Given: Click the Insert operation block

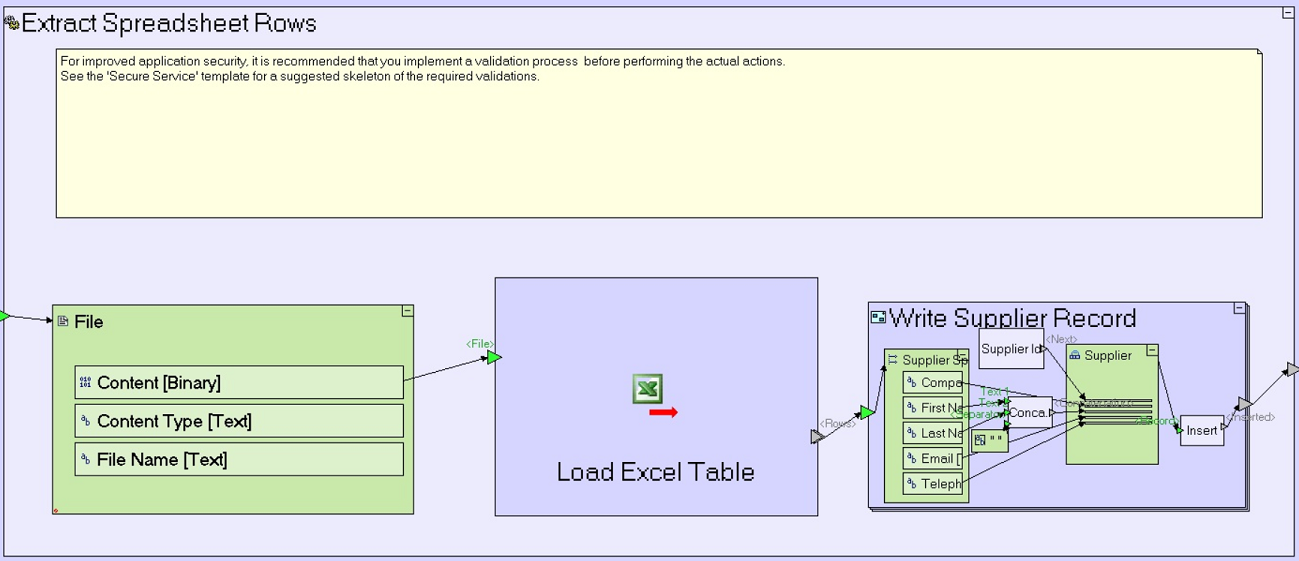Looking at the screenshot, I should 1202,431.
